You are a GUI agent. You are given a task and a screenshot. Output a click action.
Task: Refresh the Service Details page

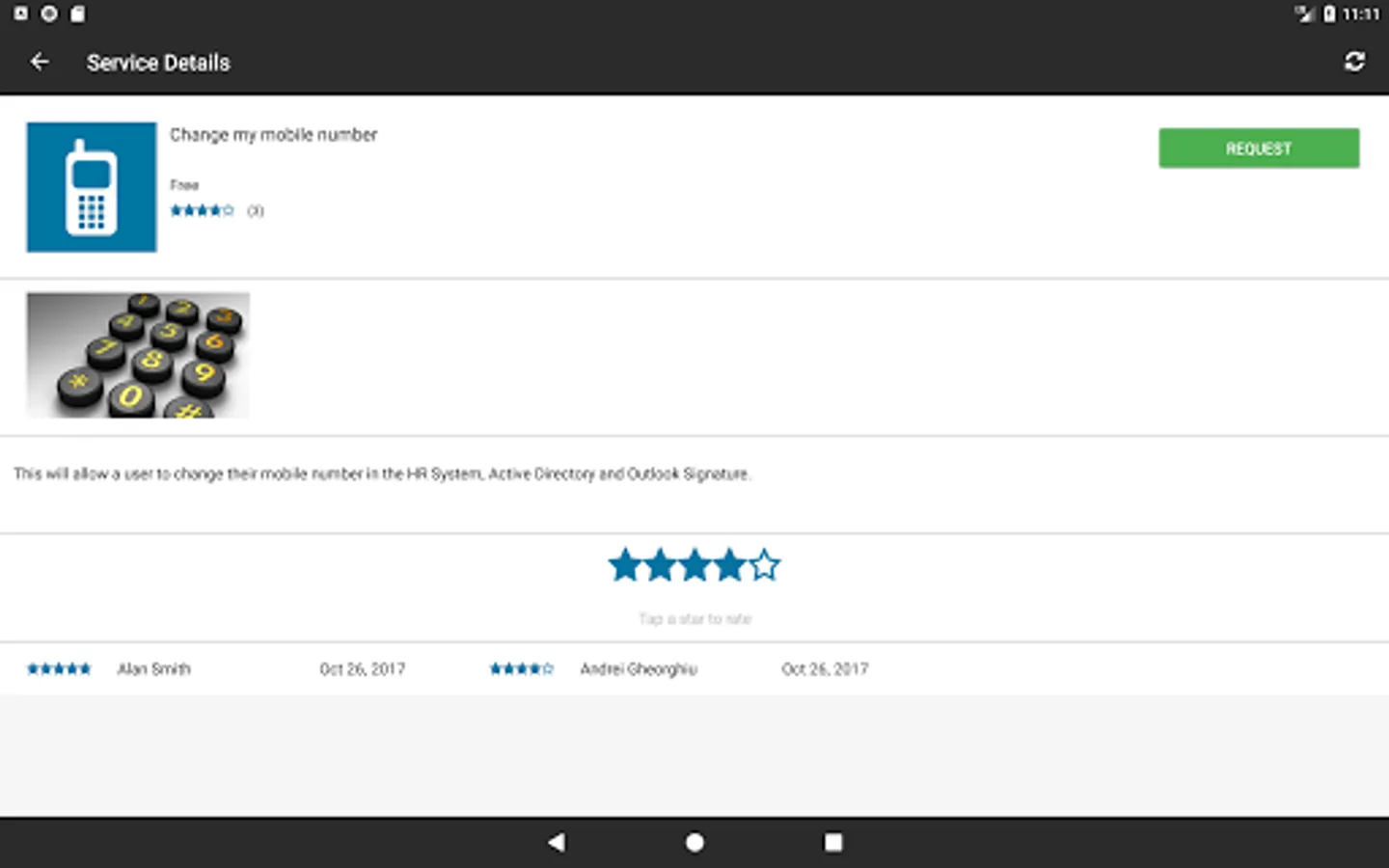click(x=1354, y=62)
